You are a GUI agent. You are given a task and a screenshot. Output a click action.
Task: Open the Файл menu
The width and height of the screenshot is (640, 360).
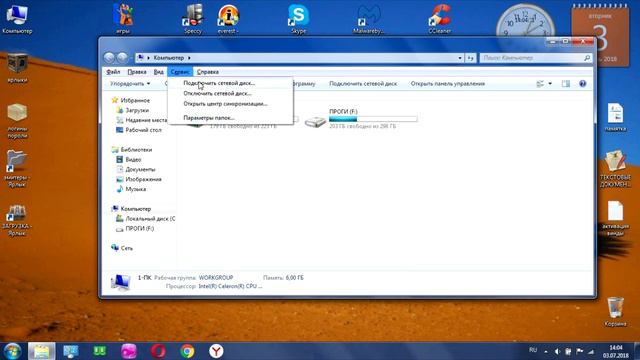(113, 72)
